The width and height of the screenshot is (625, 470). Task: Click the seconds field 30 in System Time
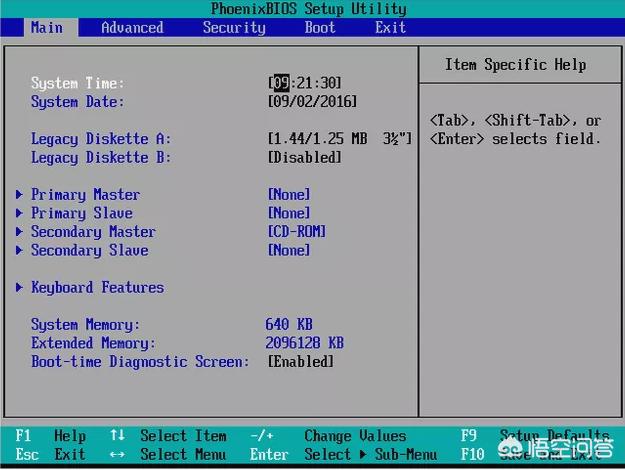(328, 83)
